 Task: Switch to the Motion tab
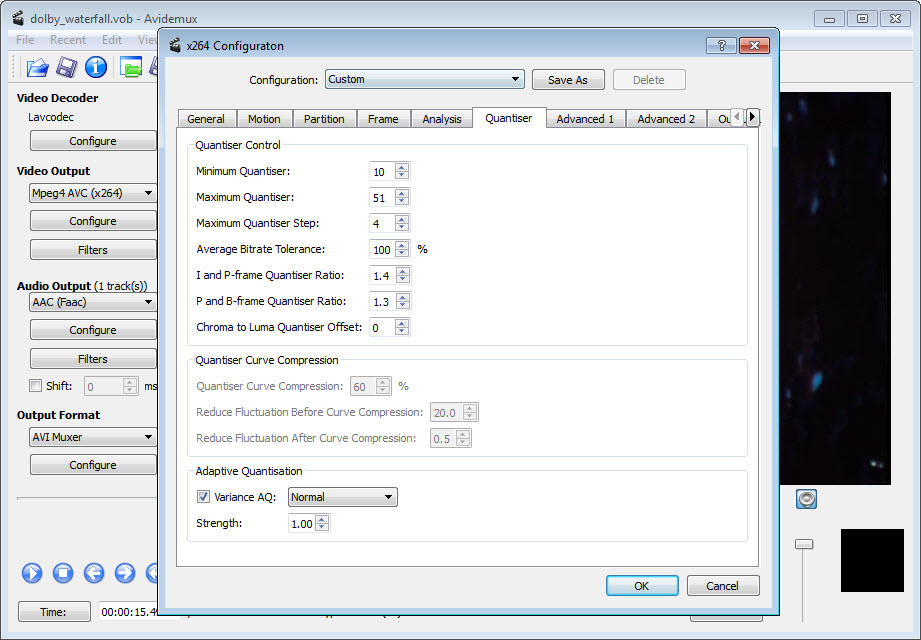tap(264, 119)
